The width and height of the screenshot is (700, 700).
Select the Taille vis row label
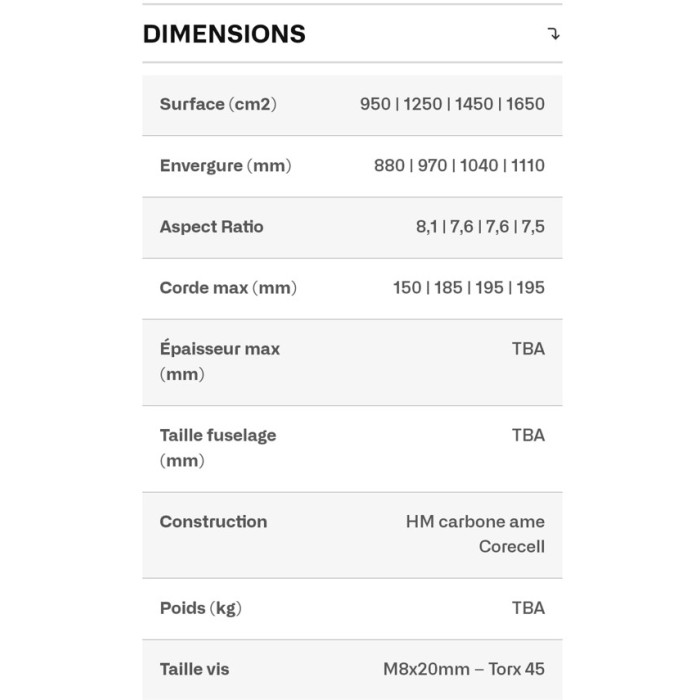[x=194, y=669]
